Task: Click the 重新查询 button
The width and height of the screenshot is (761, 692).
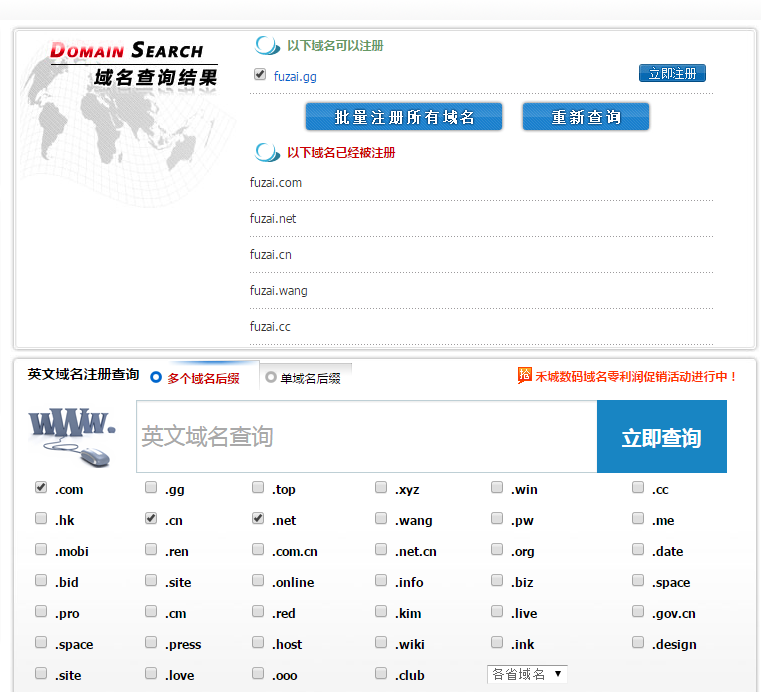Action: point(586,117)
